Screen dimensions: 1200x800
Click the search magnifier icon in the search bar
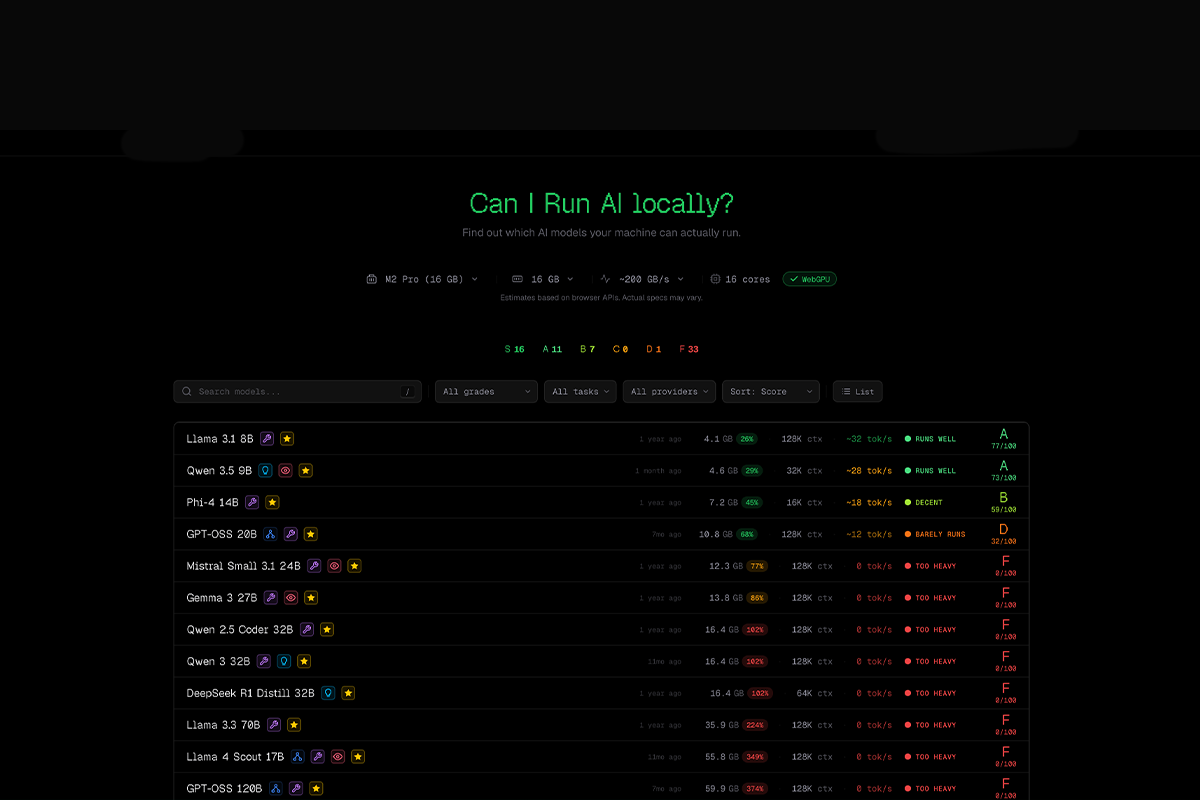pyautogui.click(x=187, y=391)
